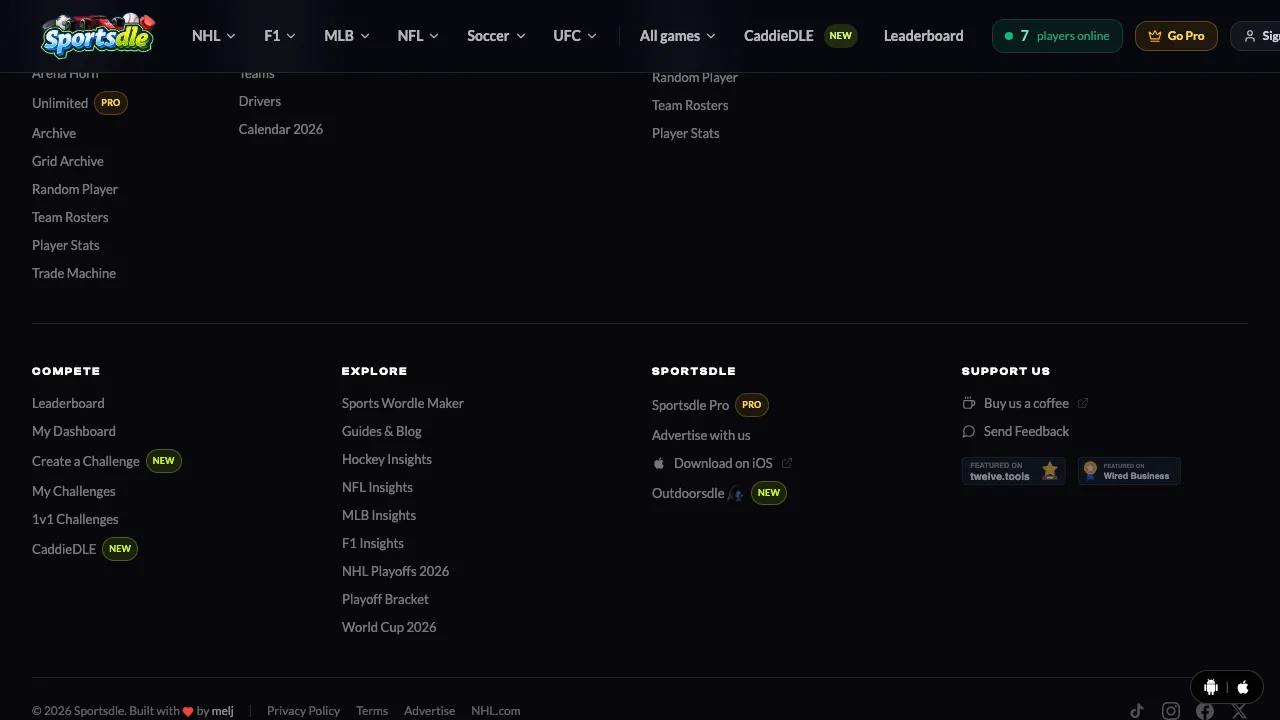Click the Apple app icon
Screen dimensions: 1280x720
tap(1243, 687)
